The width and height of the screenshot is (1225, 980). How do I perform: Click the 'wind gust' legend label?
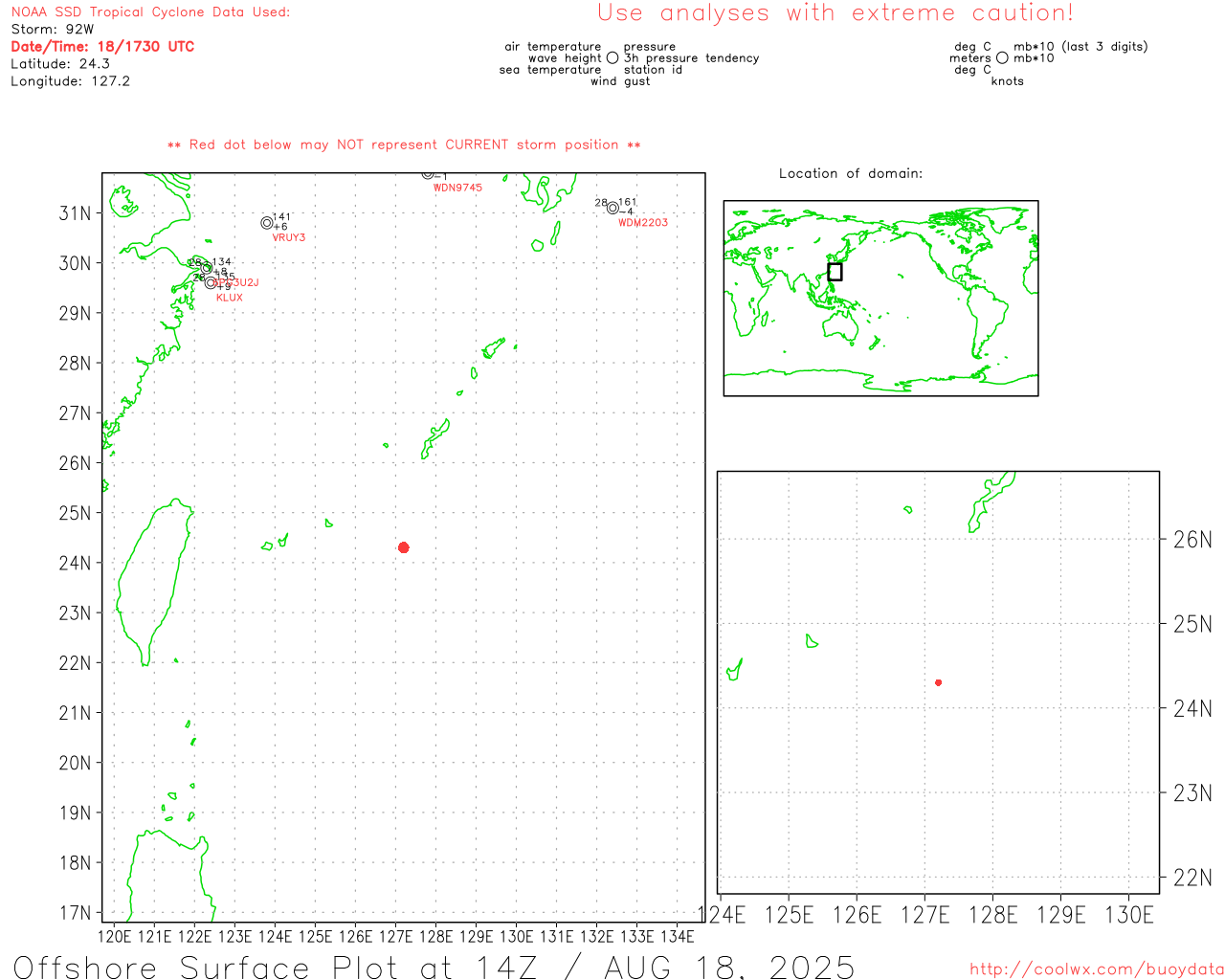(x=620, y=81)
